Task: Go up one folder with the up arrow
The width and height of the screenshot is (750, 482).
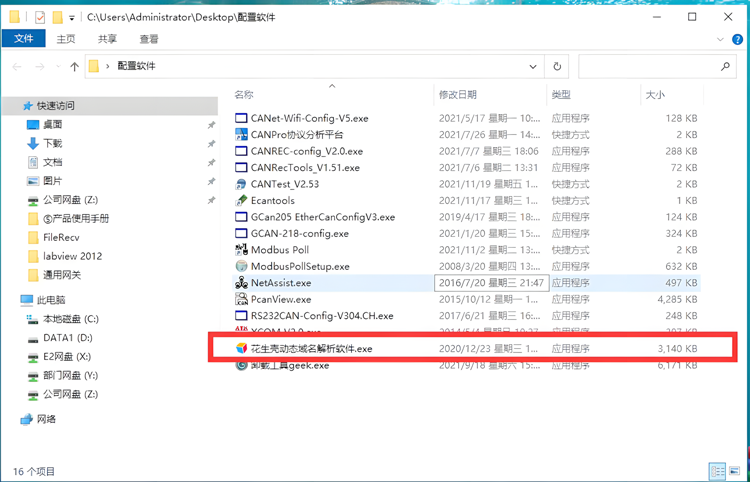Action: coord(74,67)
